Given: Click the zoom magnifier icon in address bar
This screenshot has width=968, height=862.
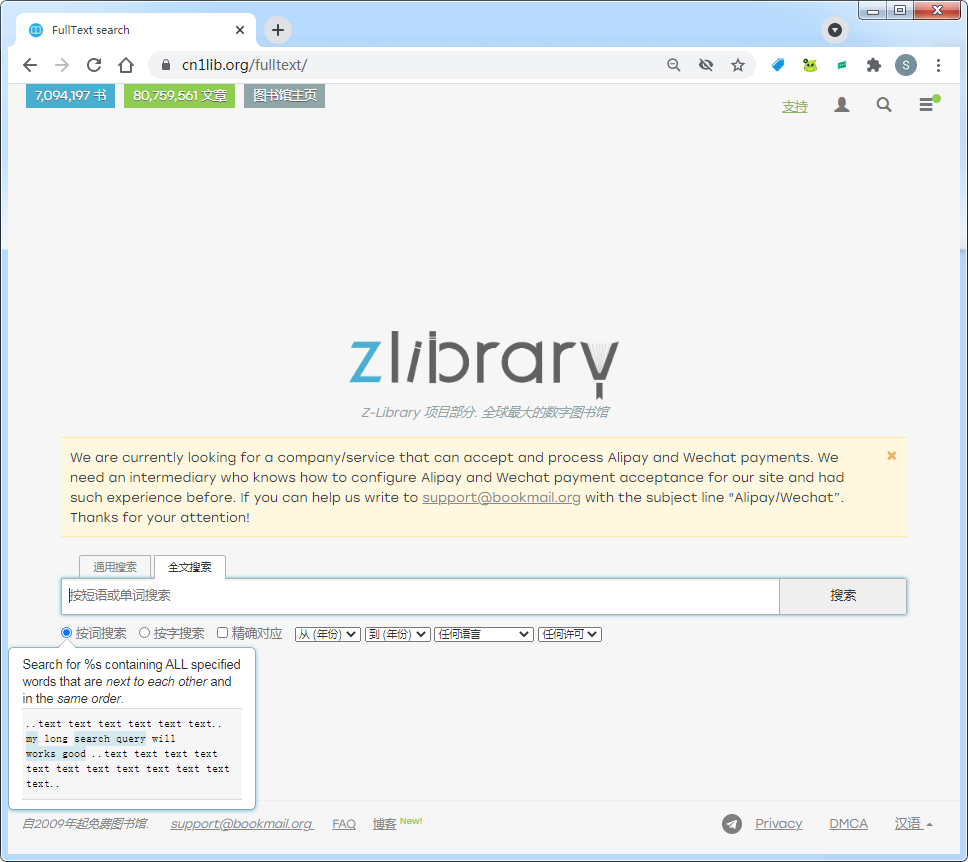Looking at the screenshot, I should tap(674, 65).
